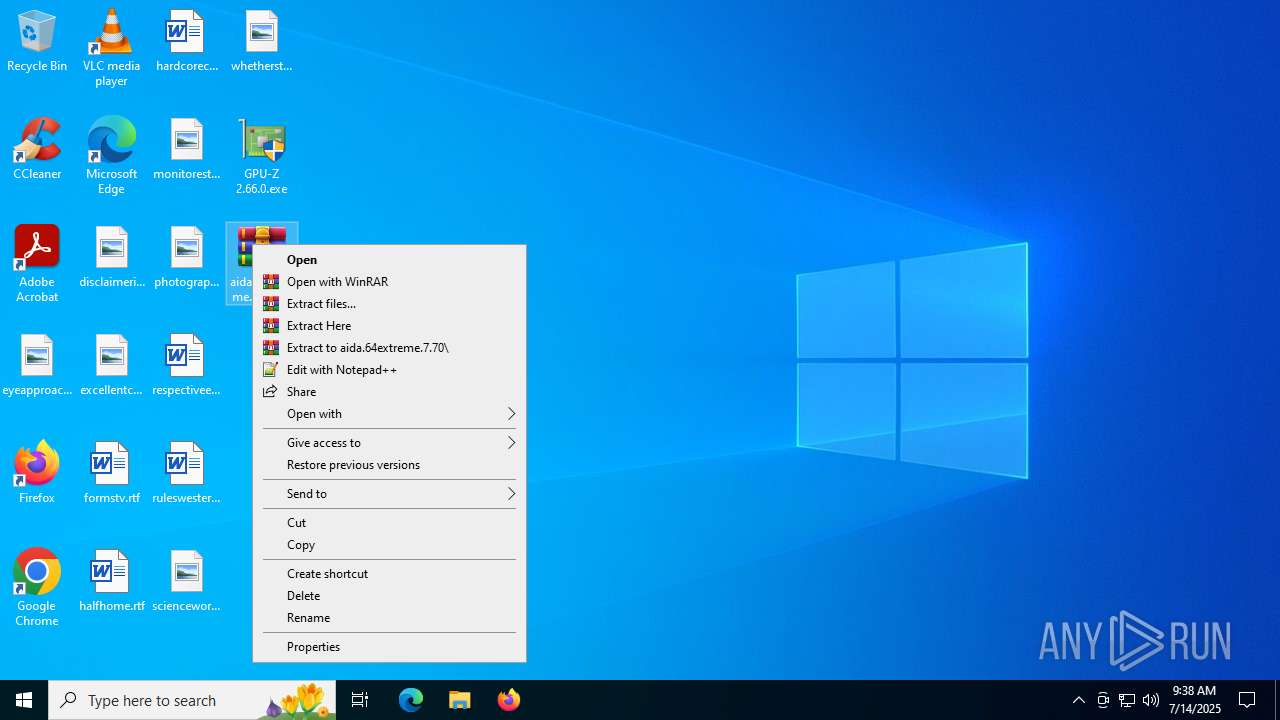The image size is (1280, 720).
Task: Select the disclaimeri... file icon
Action: [x=111, y=258]
